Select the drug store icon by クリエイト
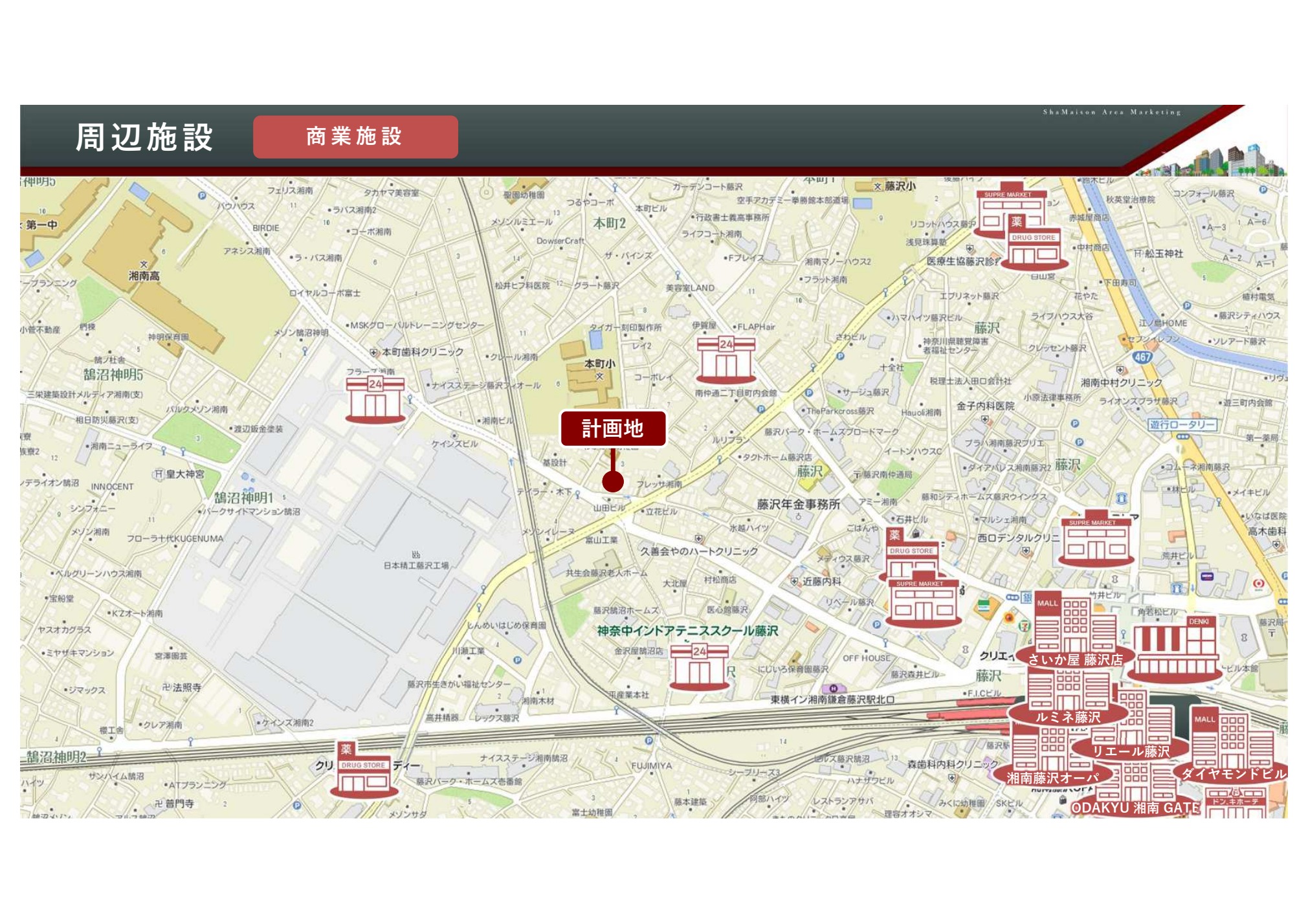Image resolution: width=1308 pixels, height=924 pixels. pos(364,770)
